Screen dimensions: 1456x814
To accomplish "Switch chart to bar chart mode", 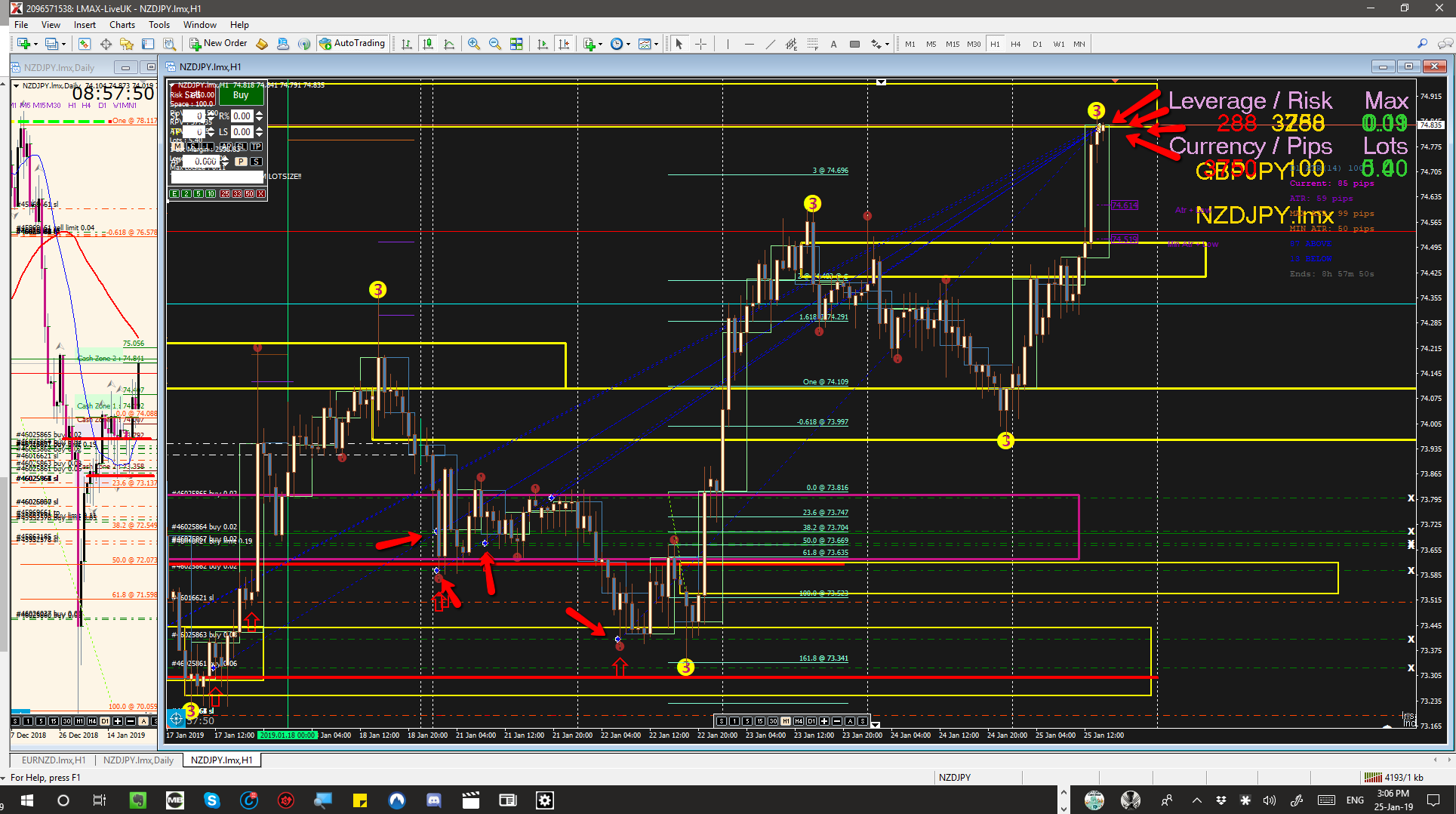I will click(x=407, y=44).
